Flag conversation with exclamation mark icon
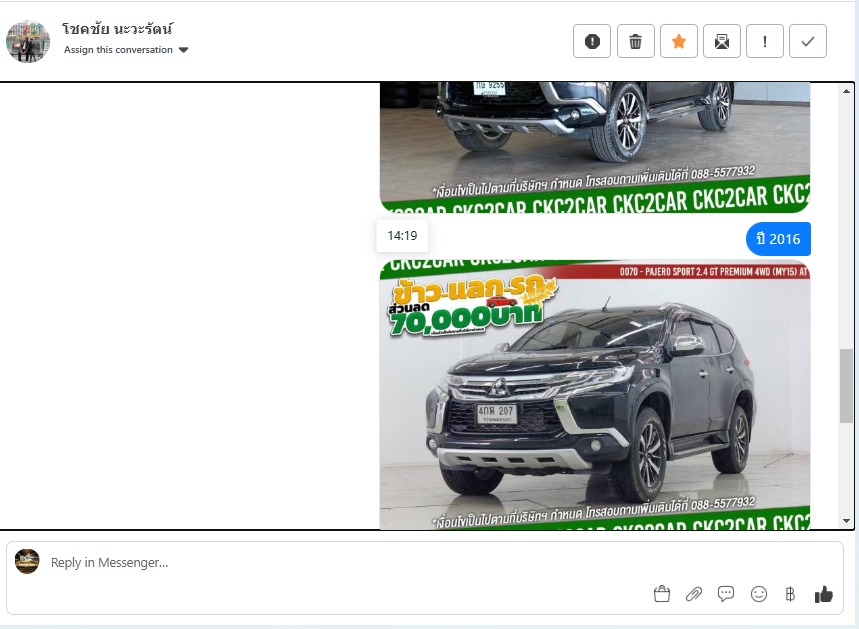 click(x=765, y=41)
